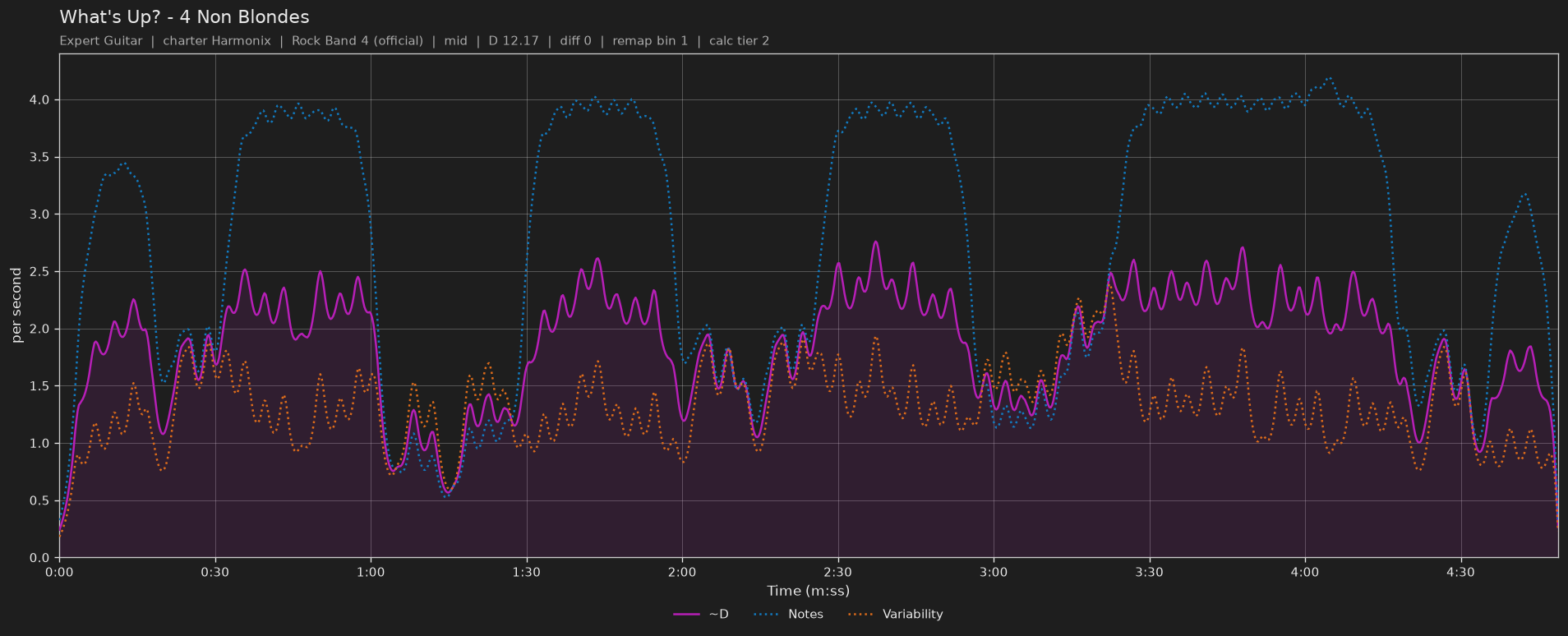Viewport: 1568px width, 636px height.
Task: Click the 1:30 x-axis tick label
Action: (x=527, y=572)
